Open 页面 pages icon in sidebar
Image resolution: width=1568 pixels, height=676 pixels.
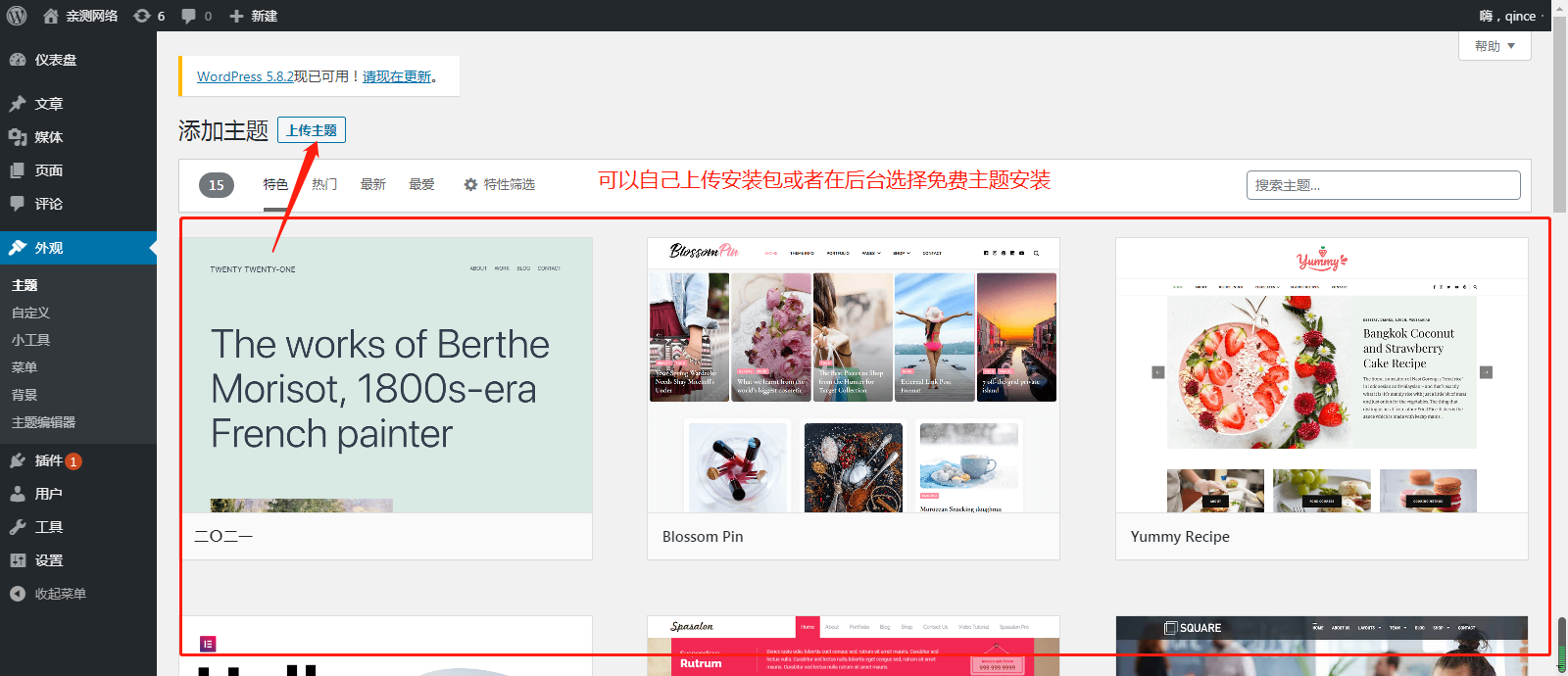[18, 170]
